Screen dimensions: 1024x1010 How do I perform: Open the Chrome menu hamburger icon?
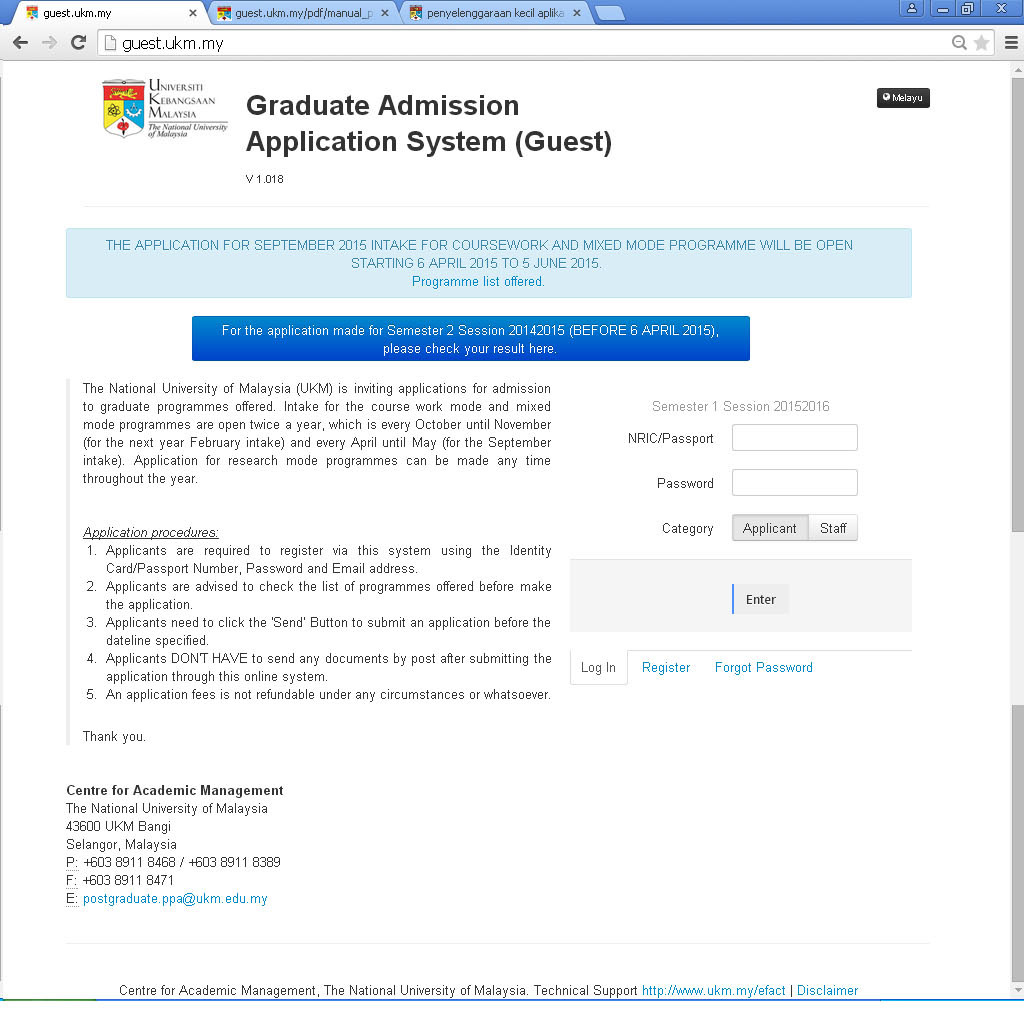point(1010,43)
